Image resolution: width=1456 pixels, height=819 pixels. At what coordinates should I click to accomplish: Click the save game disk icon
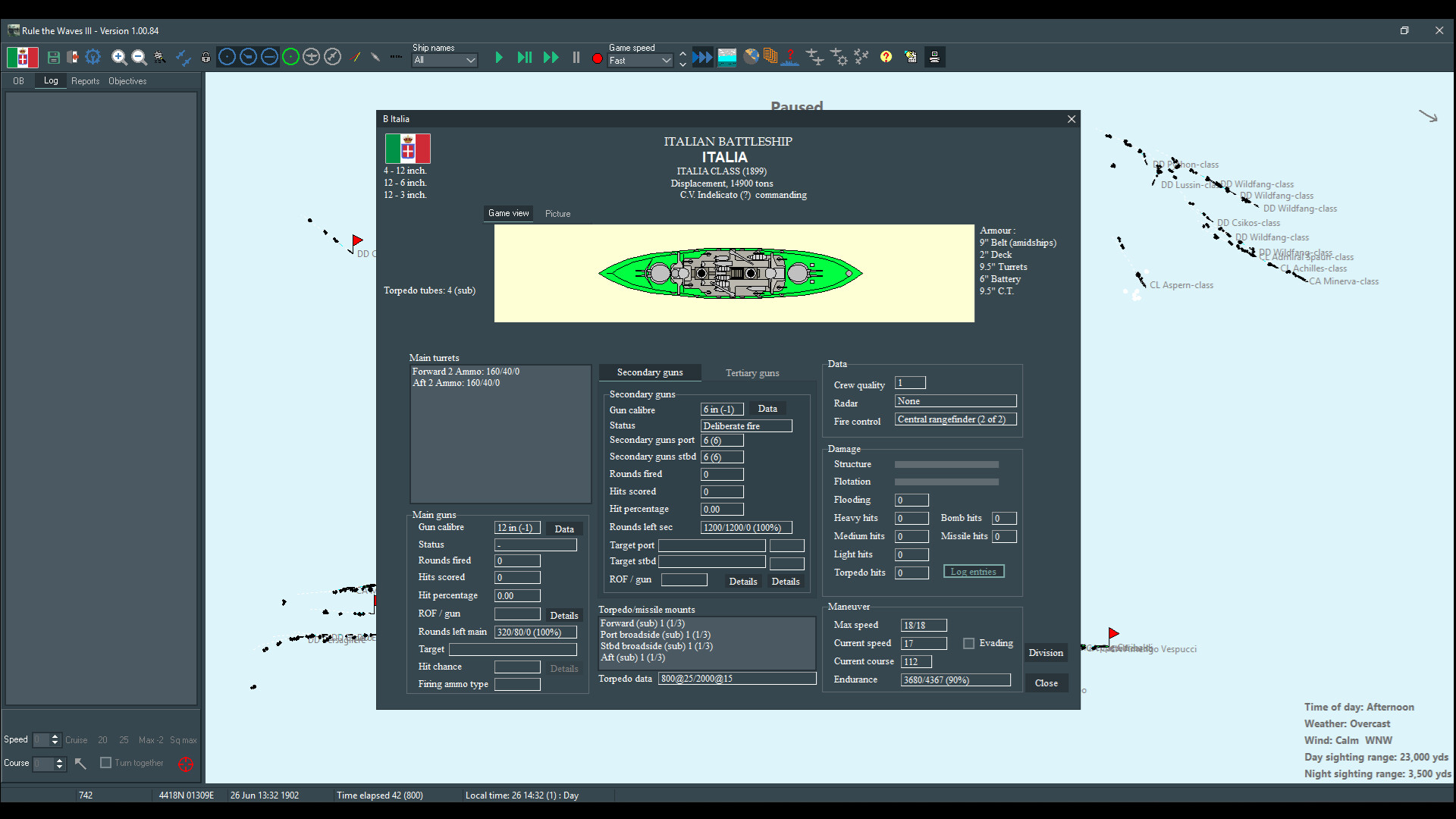[53, 57]
